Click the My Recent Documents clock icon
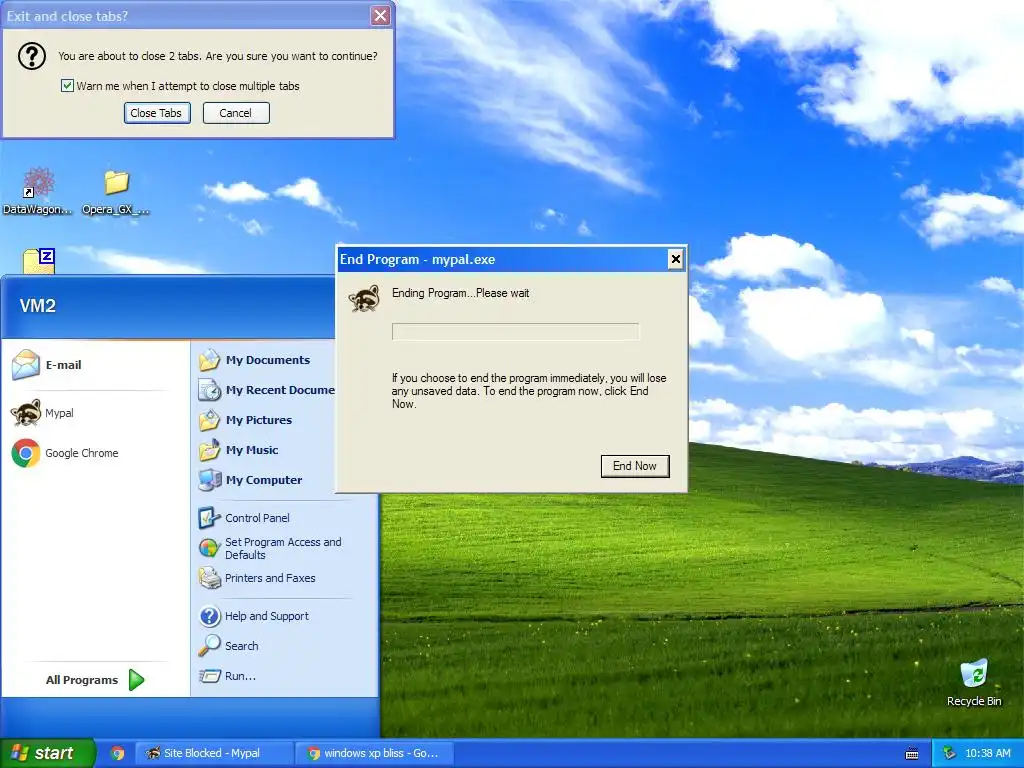 coord(210,390)
